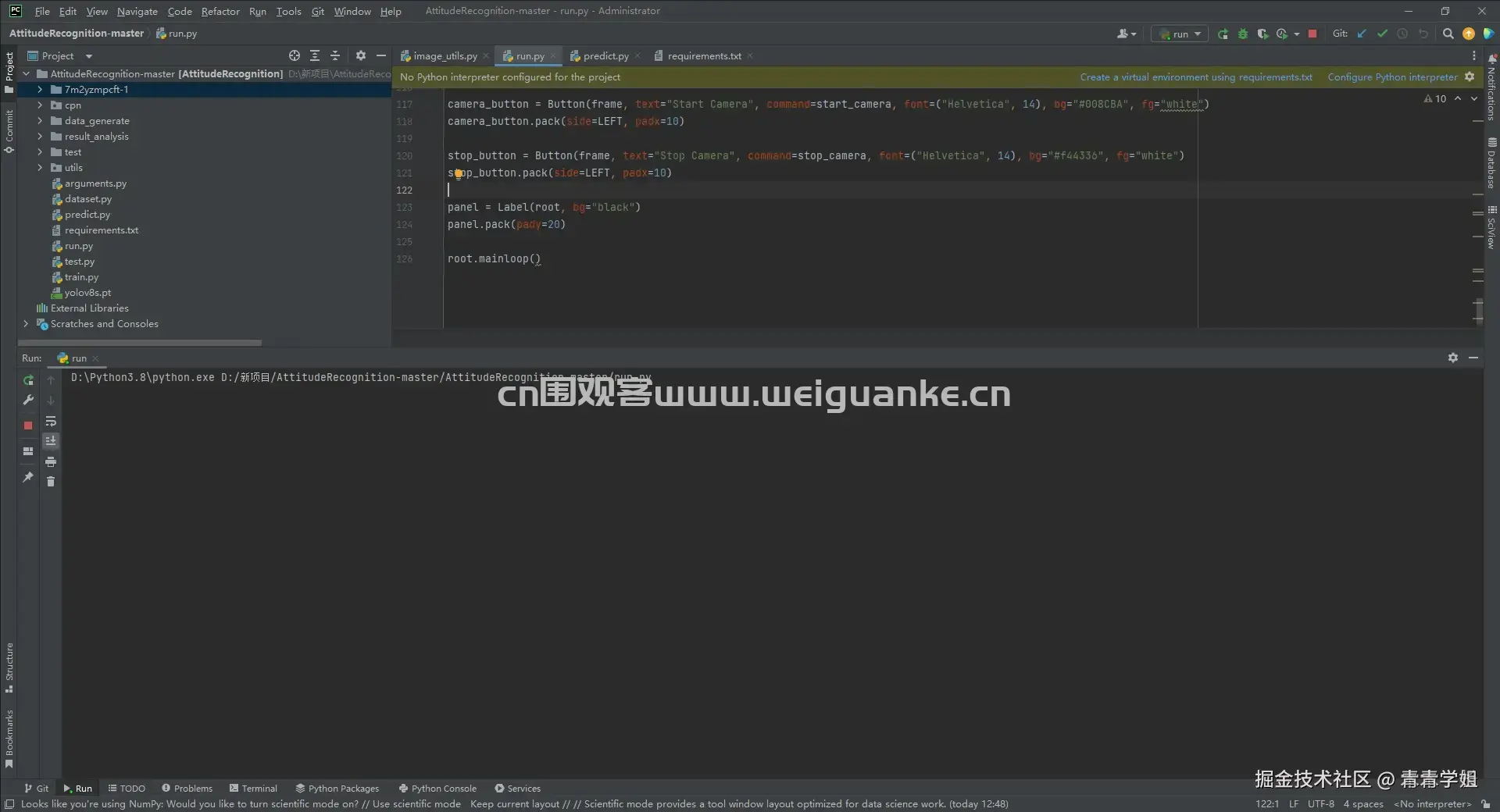Viewport: 1500px width, 812px height.
Task: Toggle the Database side panel
Action: point(1491,163)
